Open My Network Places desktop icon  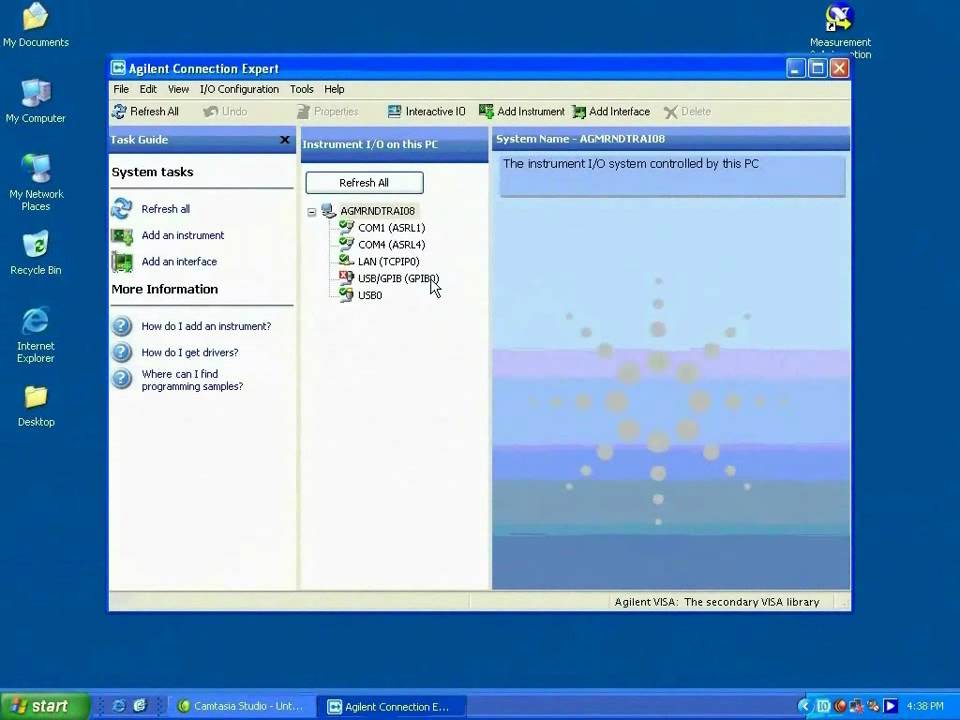36,168
